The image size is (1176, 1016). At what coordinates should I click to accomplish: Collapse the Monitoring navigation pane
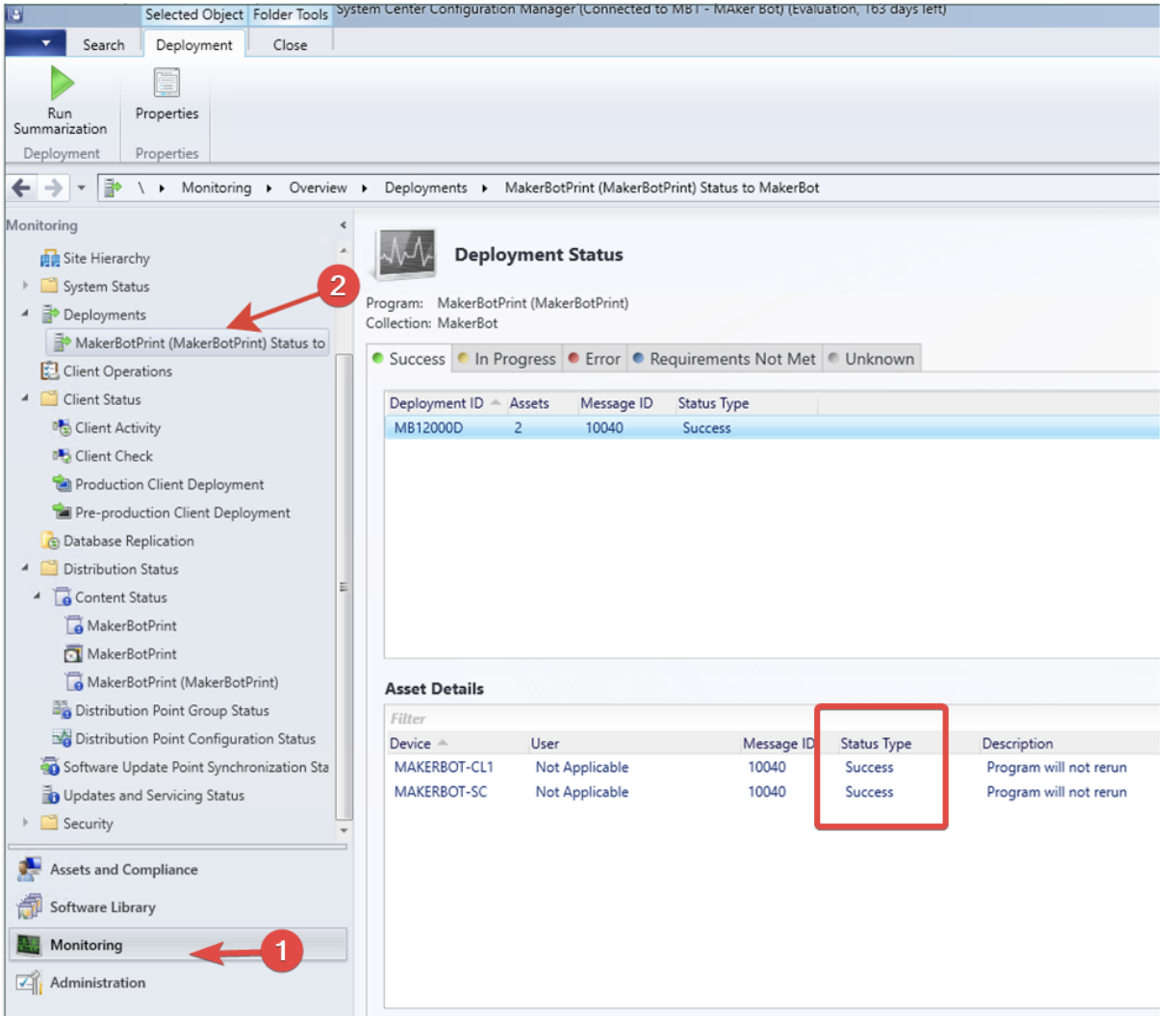pyautogui.click(x=343, y=225)
